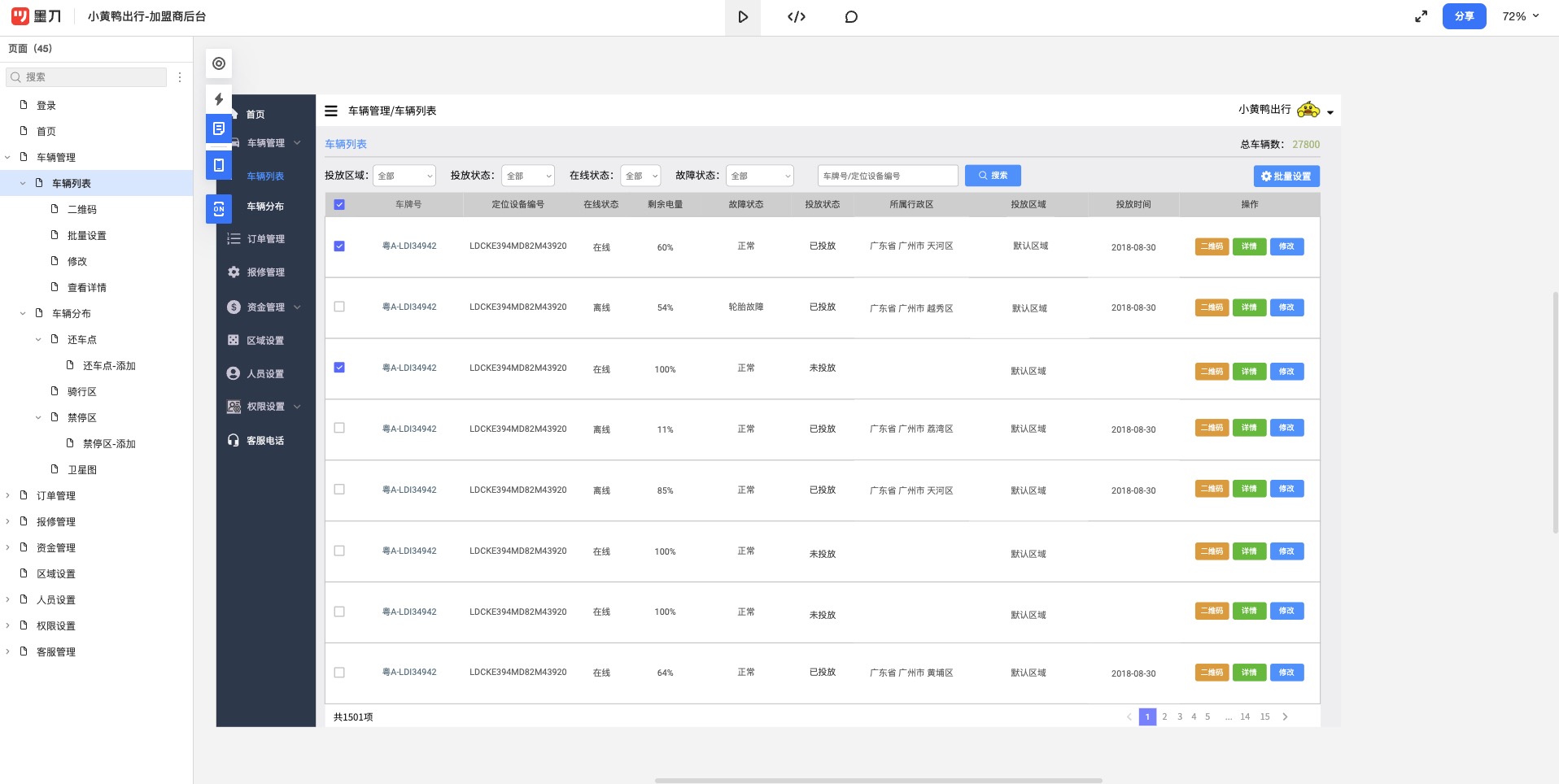
Task: Check the row checkbox with 11% battery
Action: coord(339,428)
